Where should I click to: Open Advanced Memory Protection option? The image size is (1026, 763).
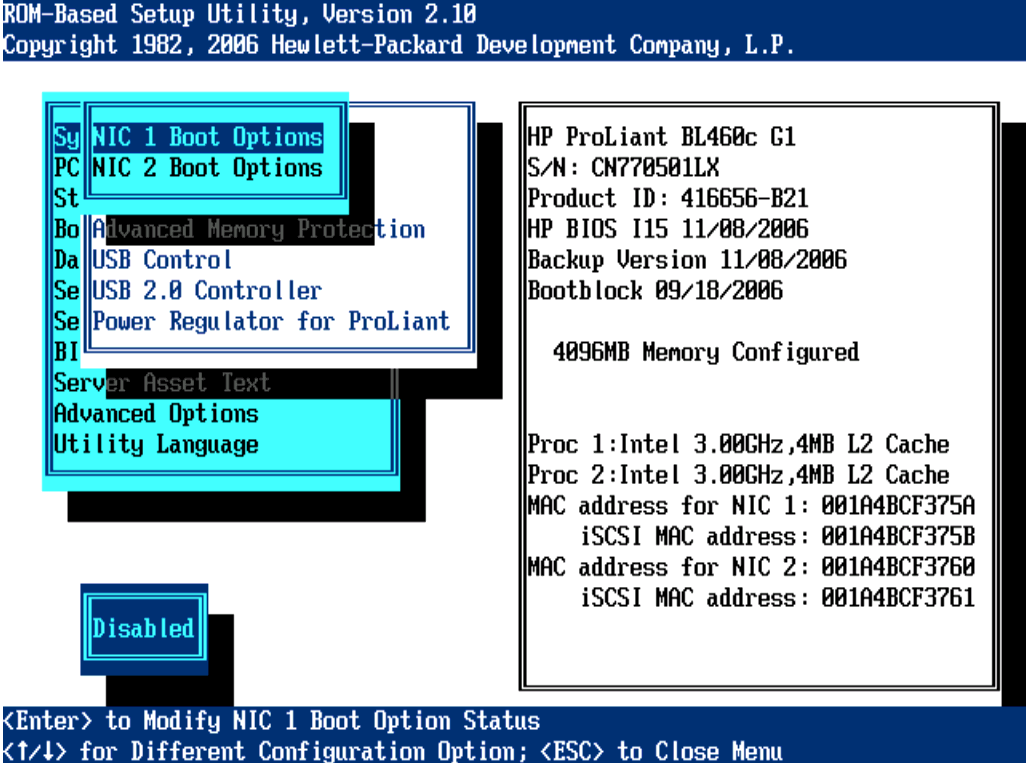click(258, 230)
